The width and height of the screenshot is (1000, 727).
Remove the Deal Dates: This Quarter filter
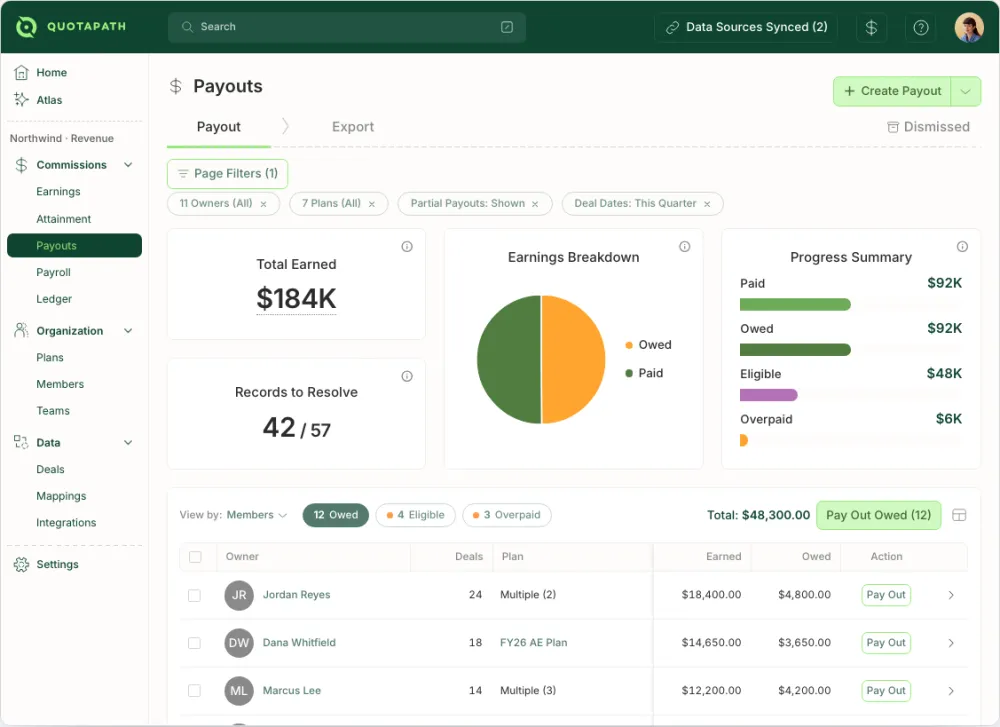(707, 204)
